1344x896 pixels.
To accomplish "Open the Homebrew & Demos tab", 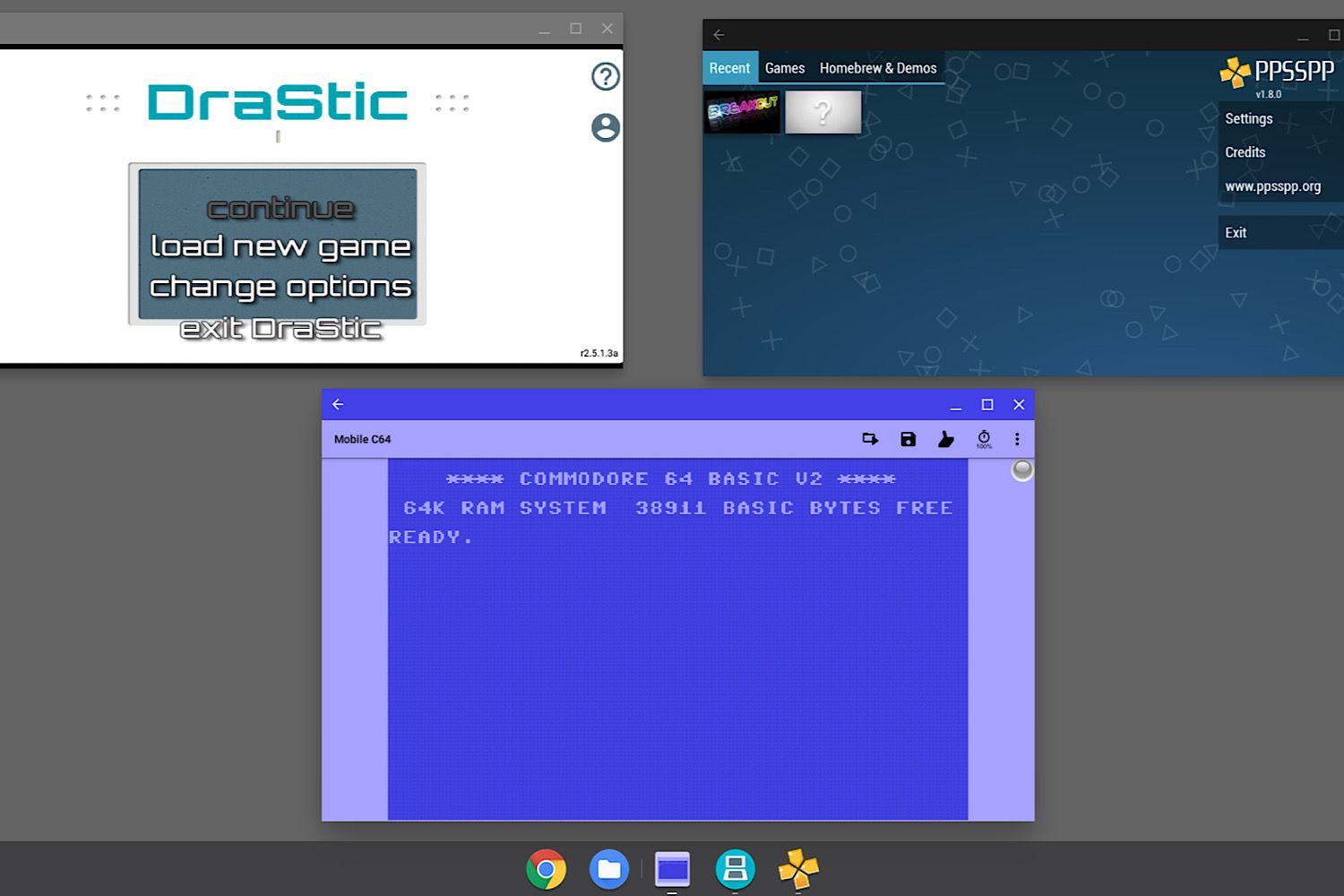I will pos(877,68).
